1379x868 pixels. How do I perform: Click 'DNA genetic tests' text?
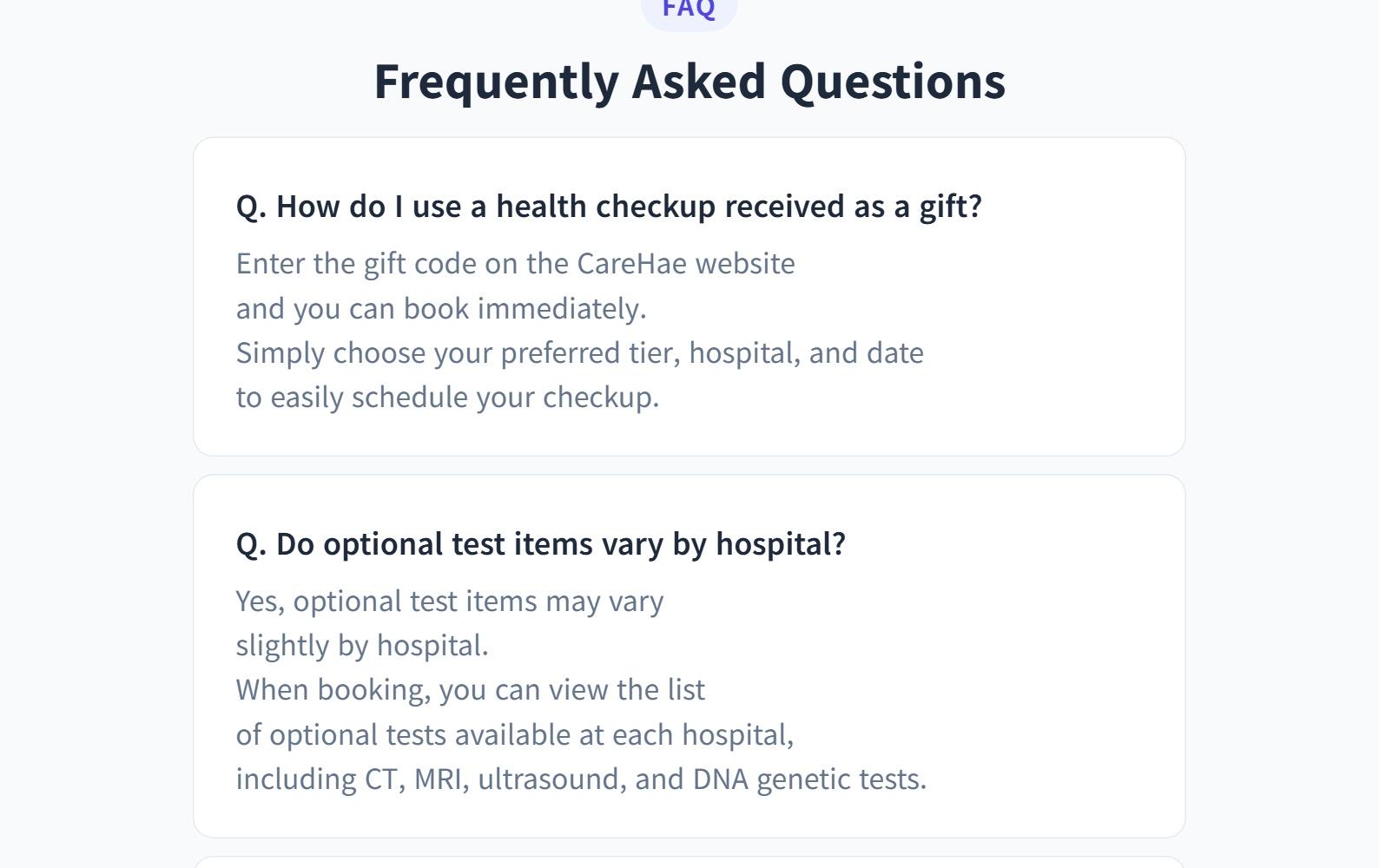click(x=808, y=779)
